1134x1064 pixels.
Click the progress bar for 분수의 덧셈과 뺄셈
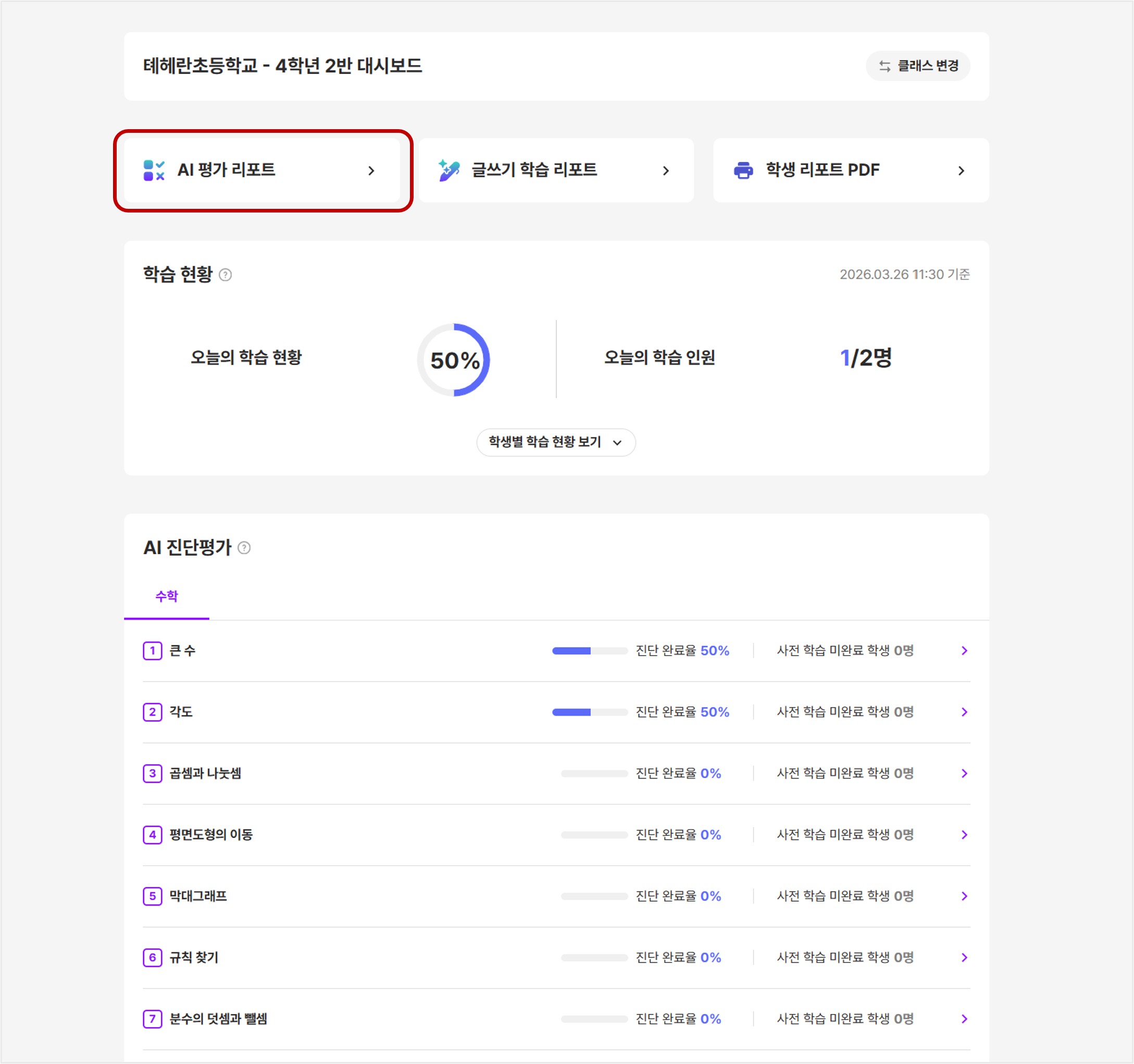(x=594, y=1019)
